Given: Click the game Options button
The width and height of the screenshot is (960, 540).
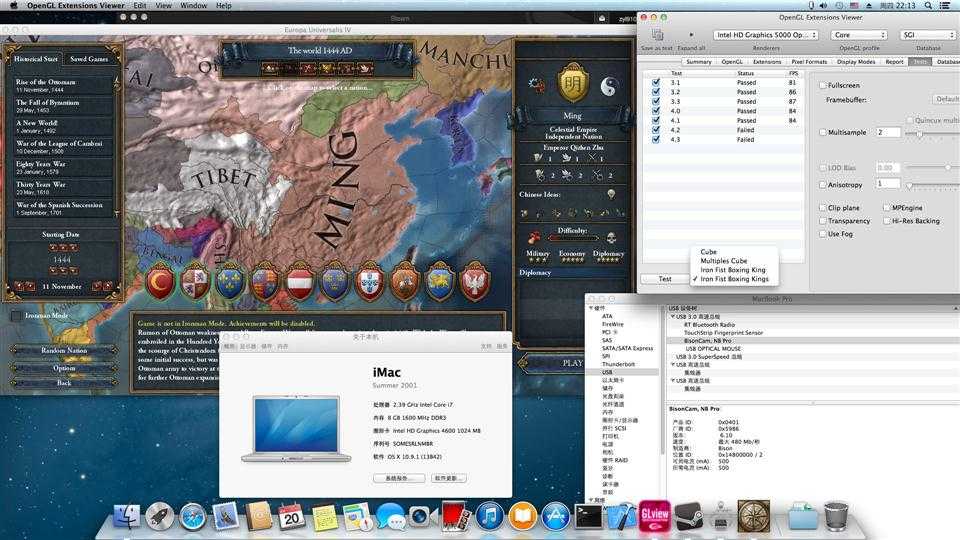Looking at the screenshot, I should click(64, 368).
